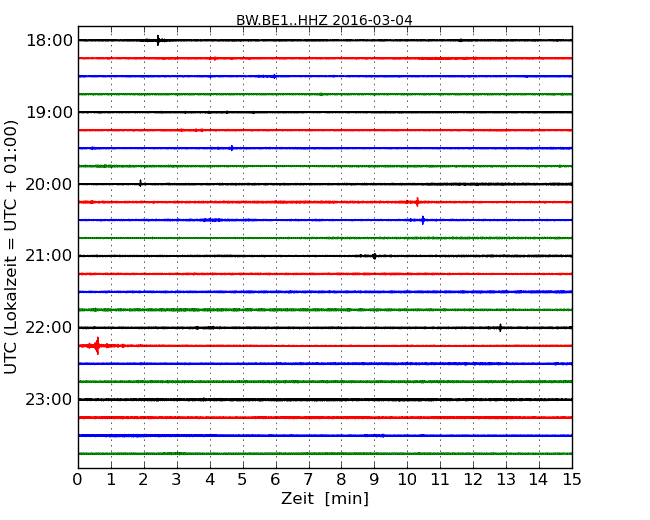The height and width of the screenshot is (520, 650).
Task: Click the 7 tick label on the minutes axis
Action: pos(308,479)
